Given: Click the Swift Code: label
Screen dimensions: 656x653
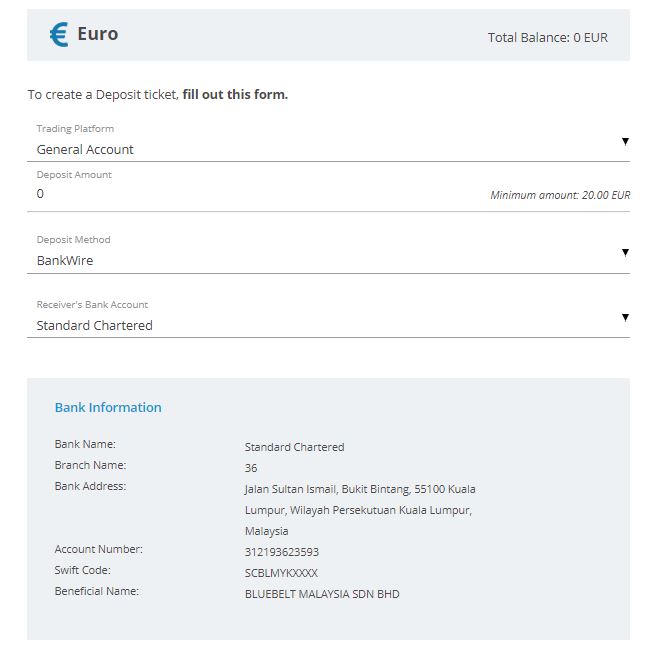Looking at the screenshot, I should coord(82,570).
